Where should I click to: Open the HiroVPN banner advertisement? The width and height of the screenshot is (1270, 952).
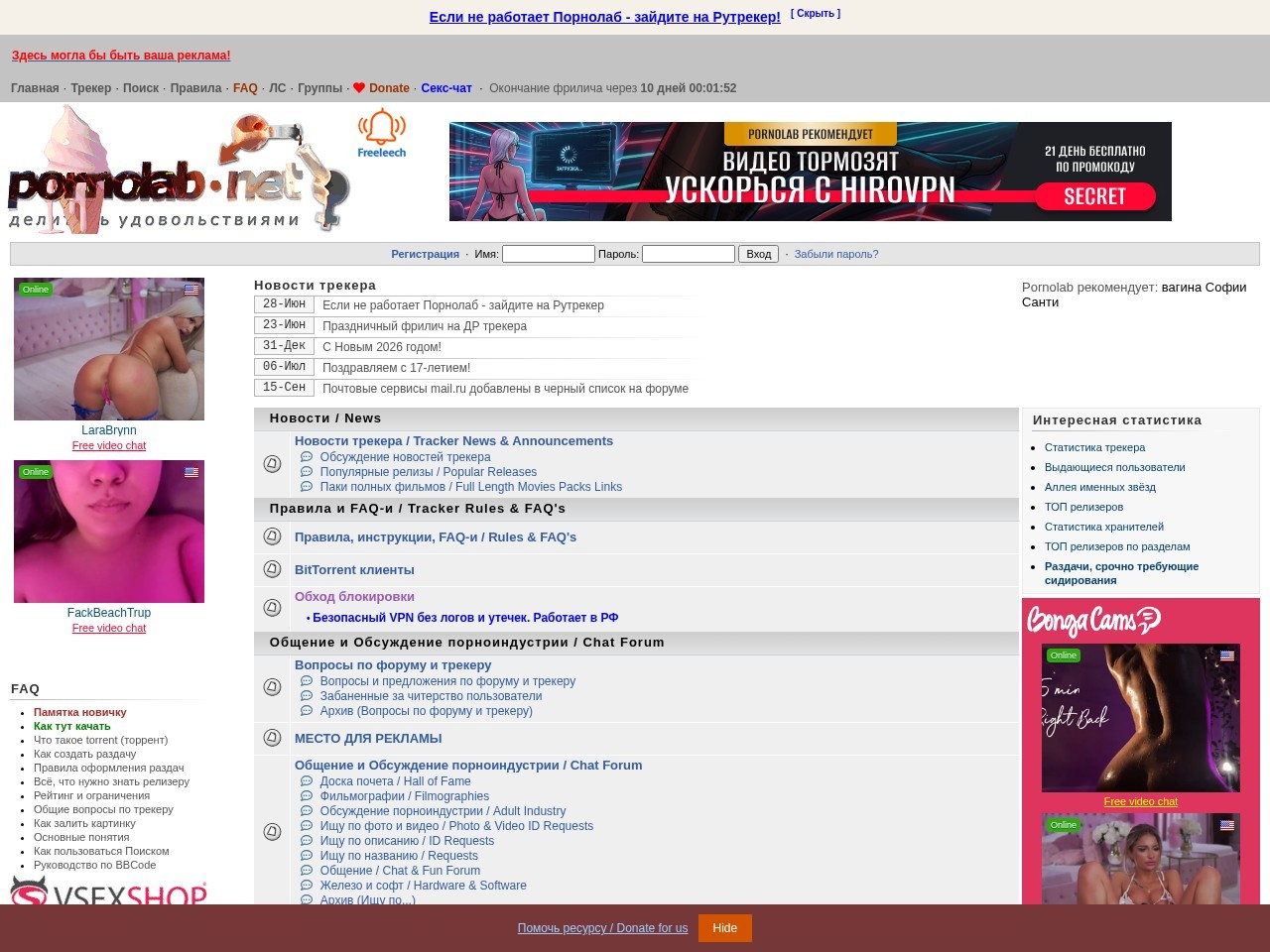pos(811,172)
